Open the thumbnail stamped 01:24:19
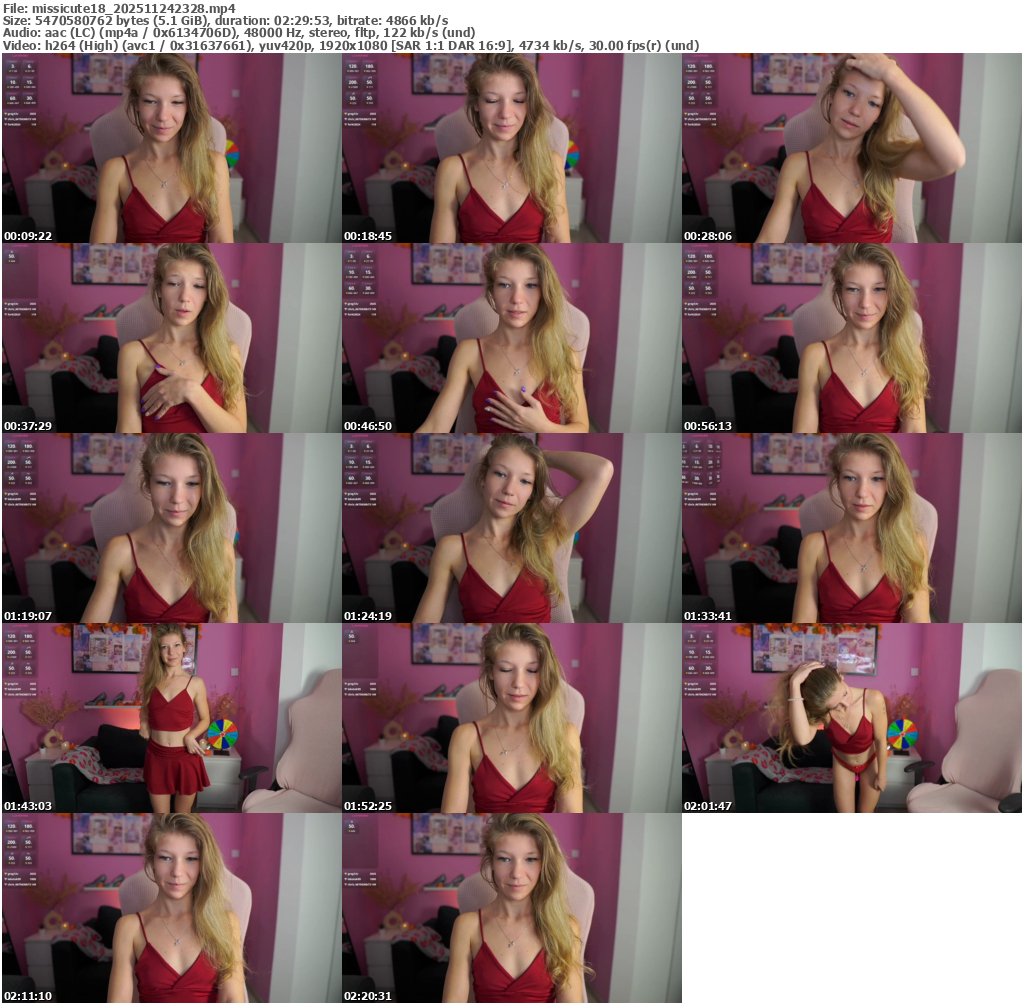The image size is (1024, 1003). (x=512, y=528)
